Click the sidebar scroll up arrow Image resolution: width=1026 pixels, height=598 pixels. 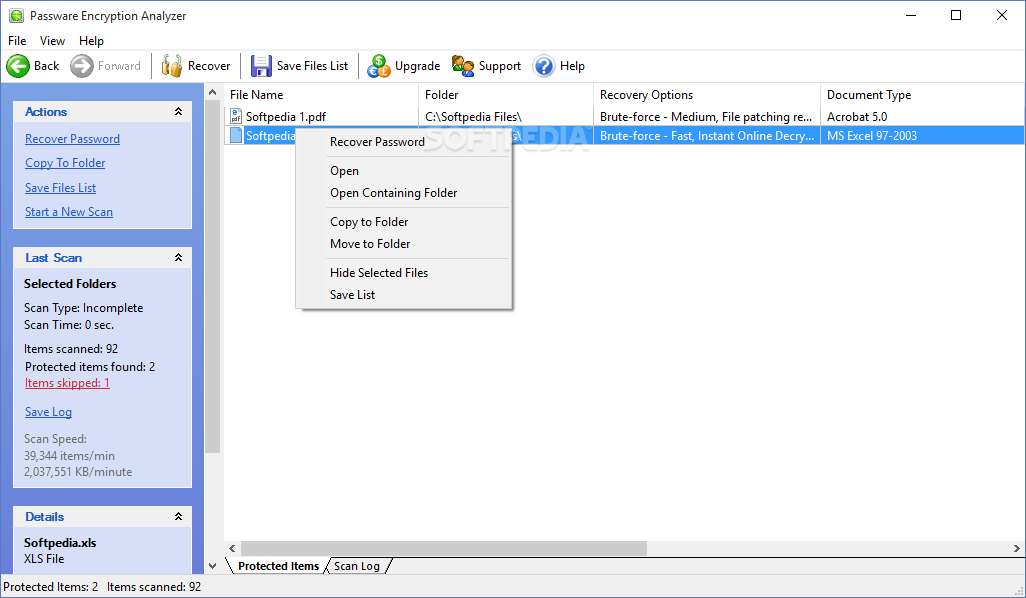[213, 93]
